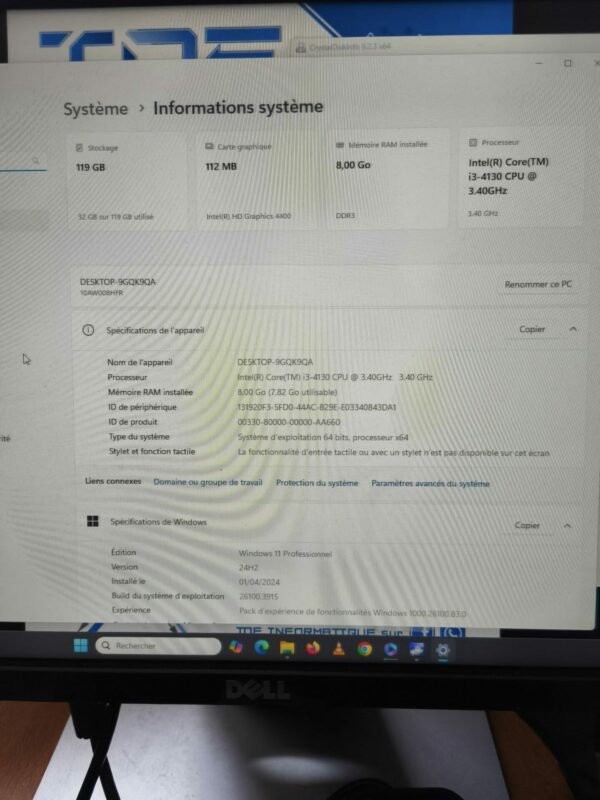Open the Settings gear icon in the taskbar
Viewport: 600px width, 800px height.
(442, 650)
